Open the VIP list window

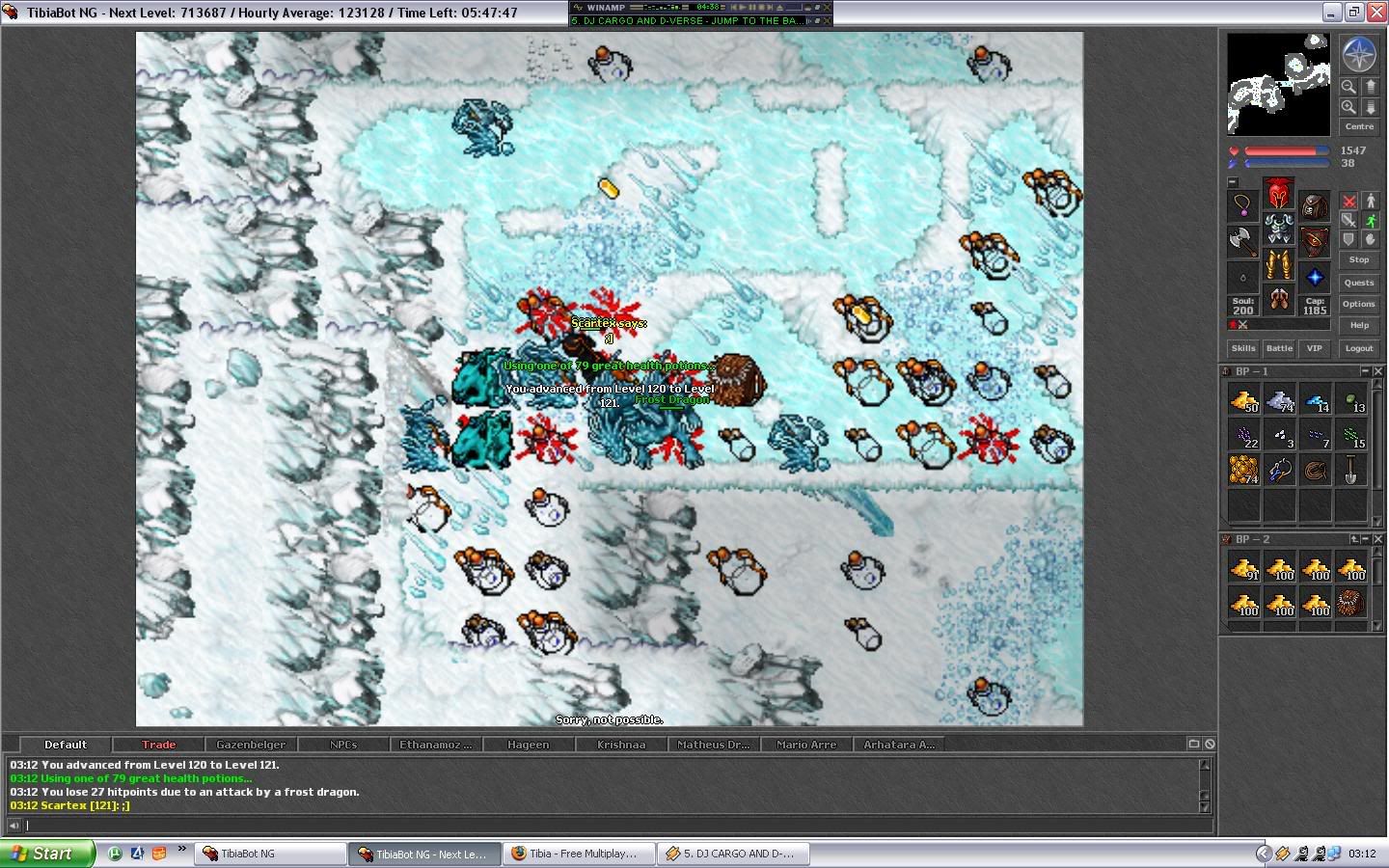point(1314,348)
